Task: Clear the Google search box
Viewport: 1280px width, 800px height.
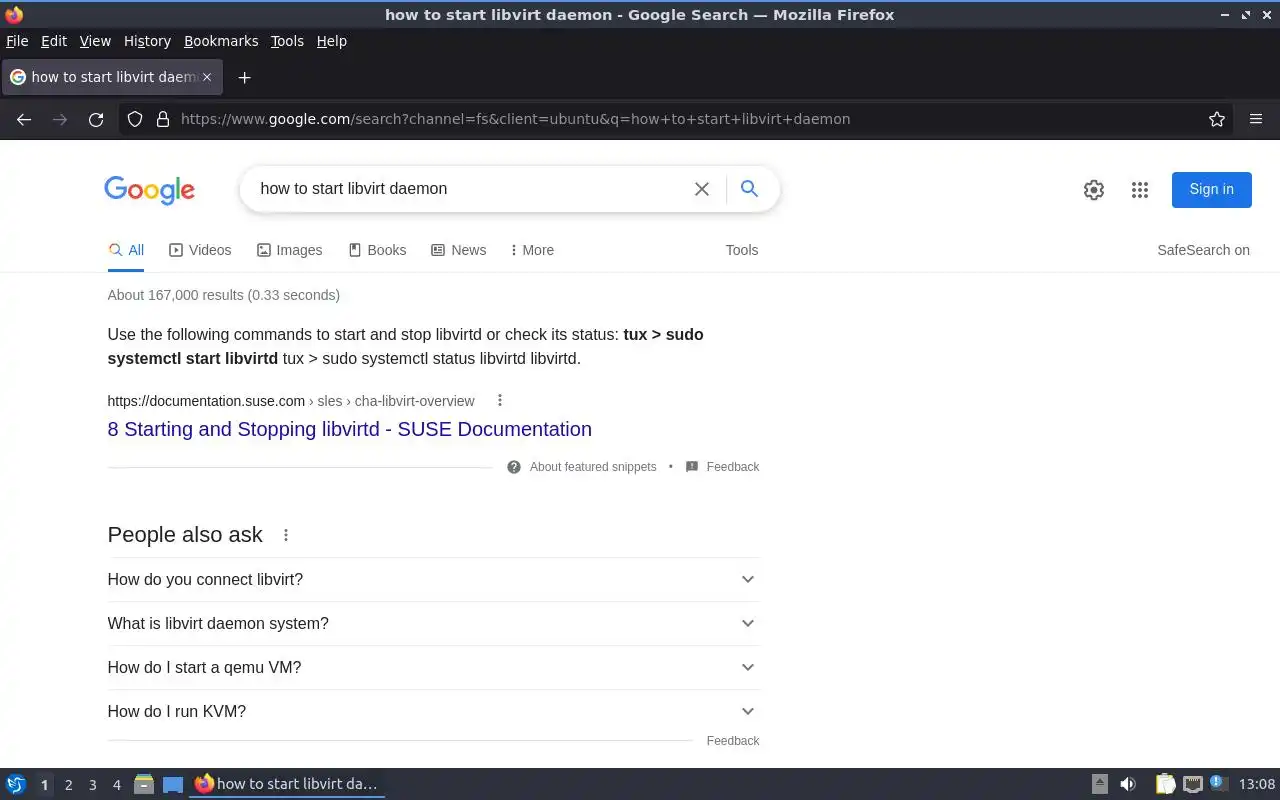Action: pyautogui.click(x=702, y=189)
